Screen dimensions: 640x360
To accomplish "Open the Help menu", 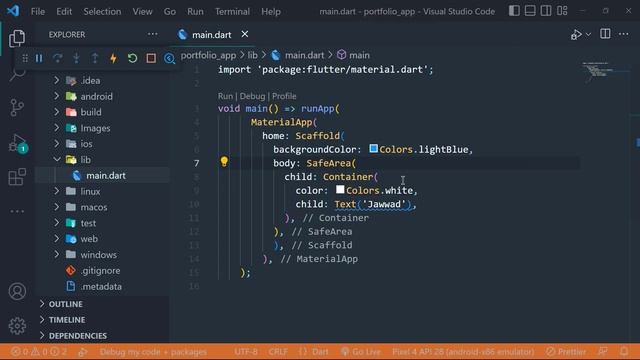I will pyautogui.click(x=271, y=11).
